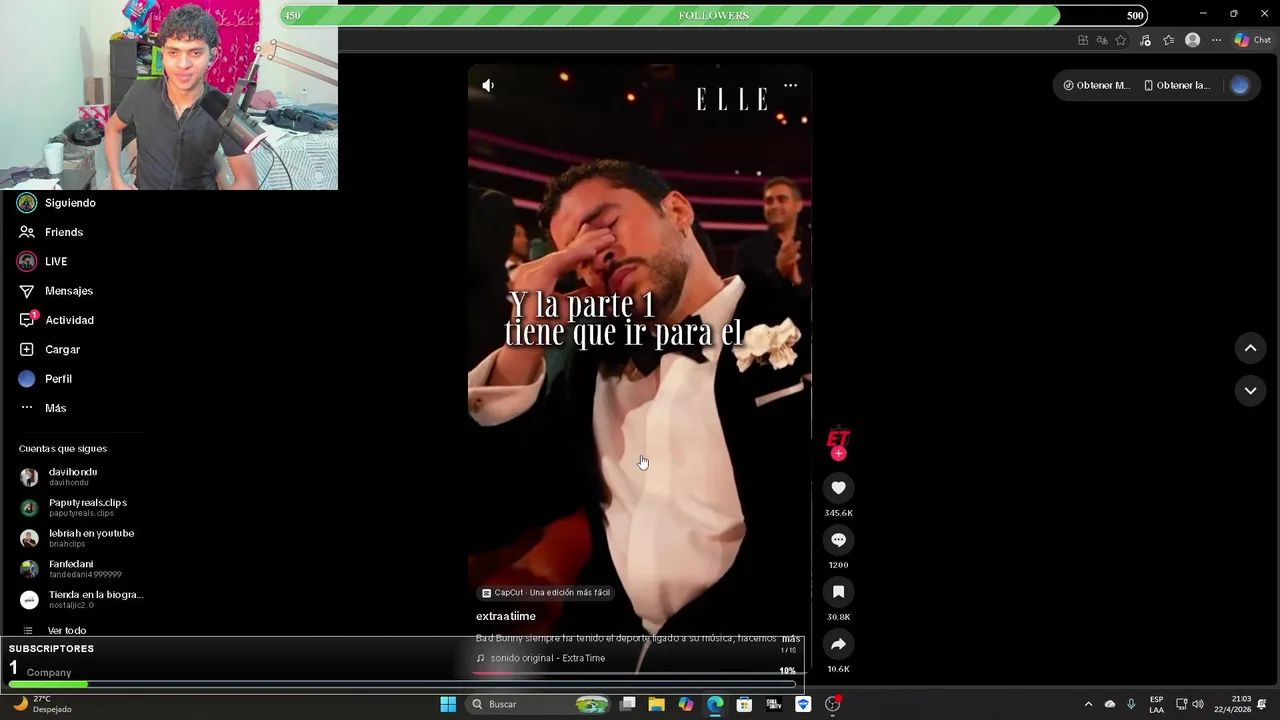Open Microsoft Store from taskbar
Screen dimensions: 1280x720
click(744, 704)
